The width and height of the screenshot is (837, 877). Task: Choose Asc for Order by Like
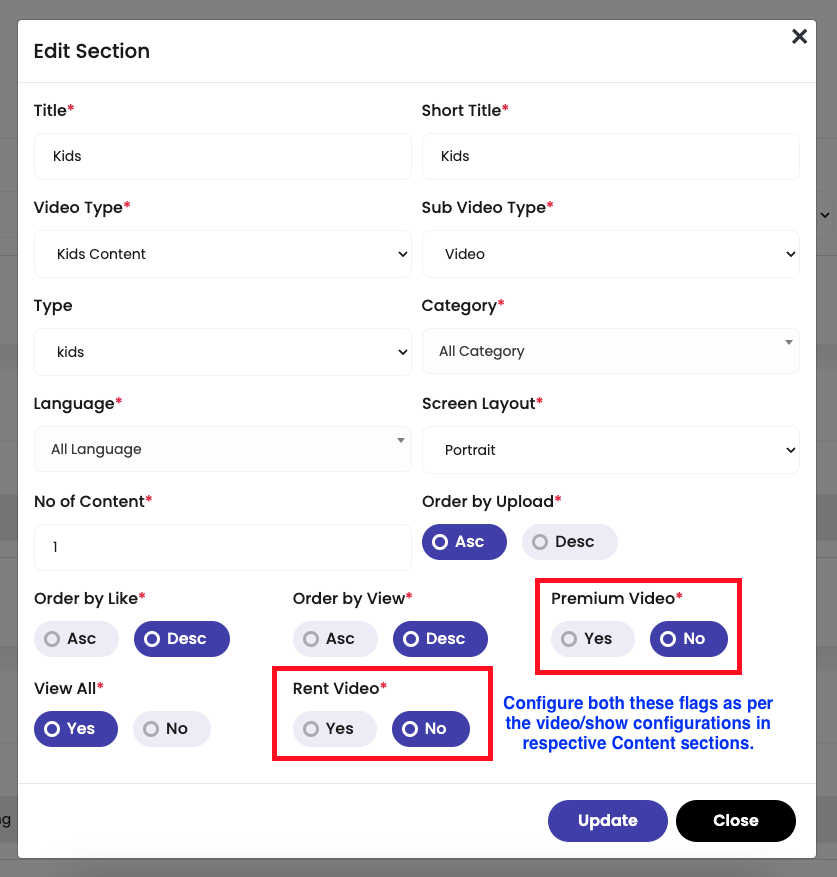coord(77,639)
